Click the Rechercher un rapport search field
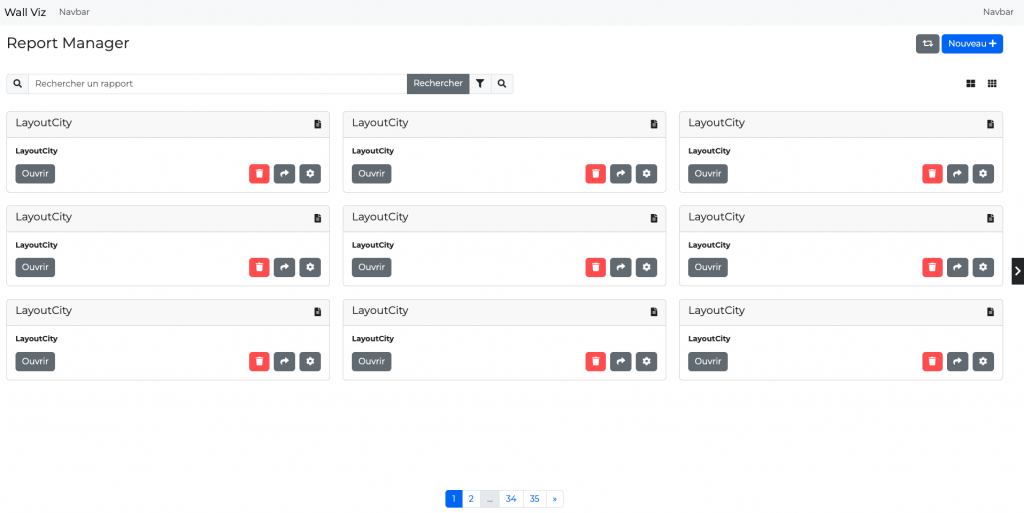This screenshot has width=1024, height=513. pyautogui.click(x=217, y=84)
